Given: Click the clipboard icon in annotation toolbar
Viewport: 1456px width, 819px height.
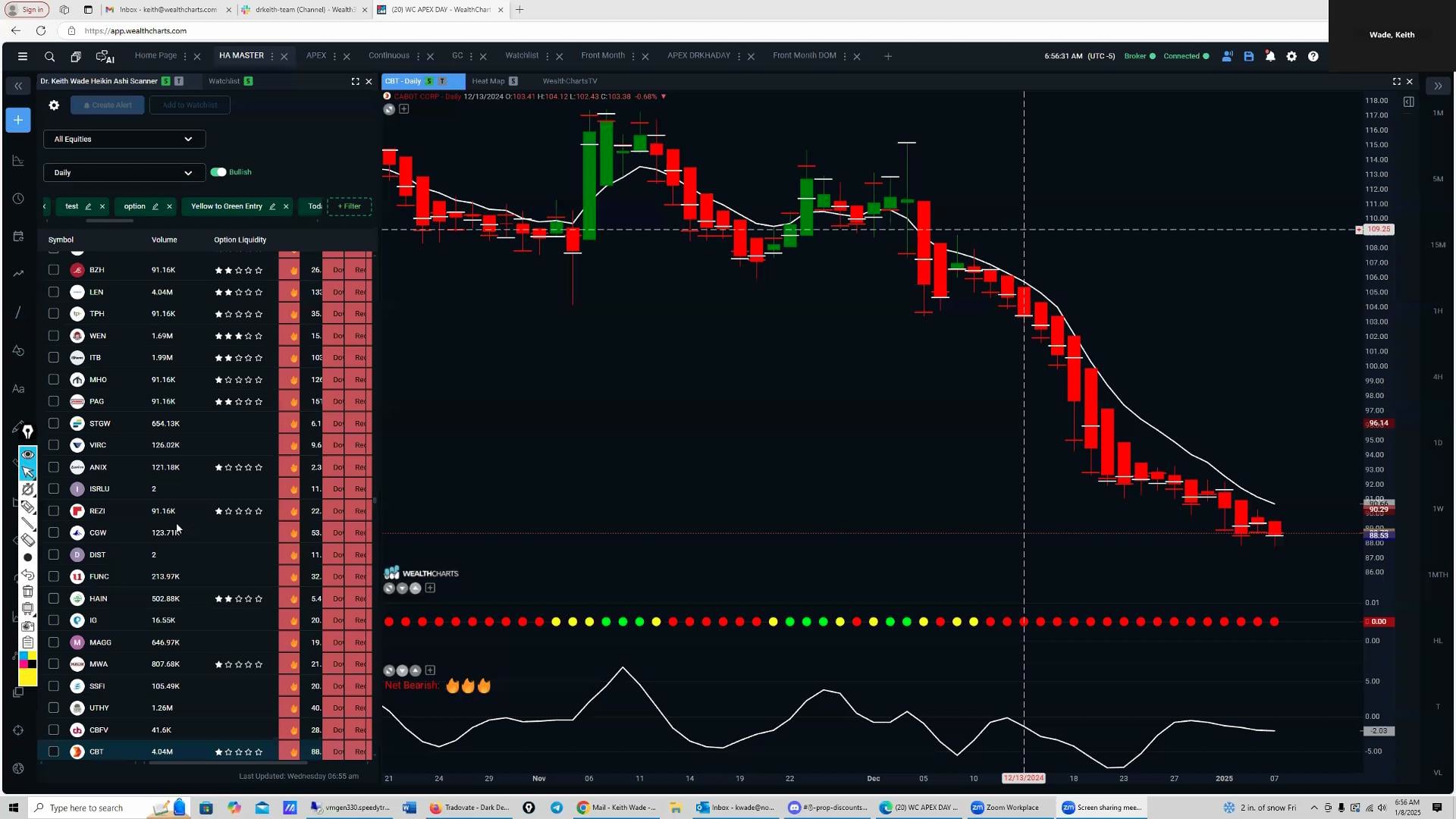Looking at the screenshot, I should tap(28, 642).
